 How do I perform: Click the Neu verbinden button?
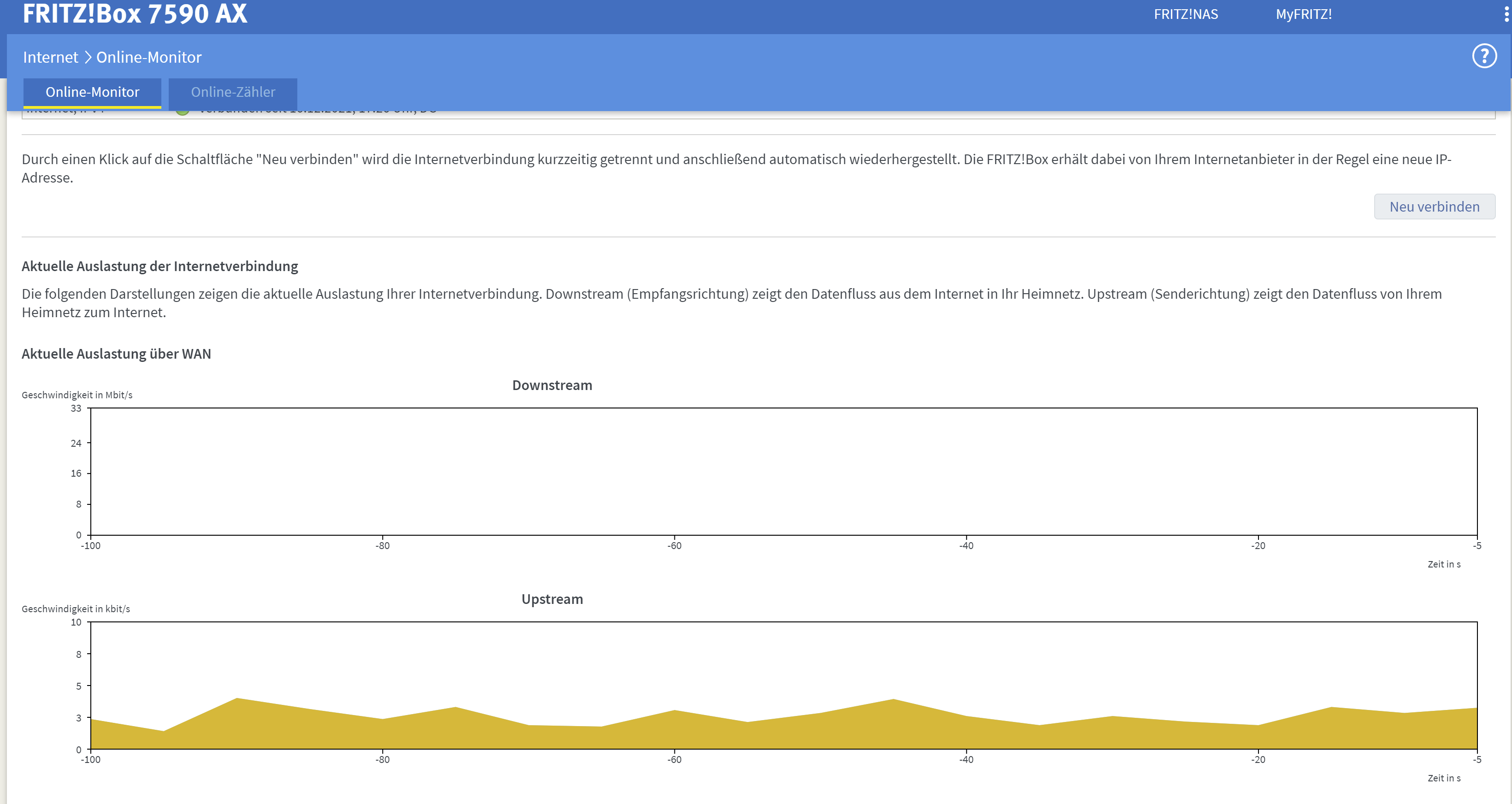tap(1434, 207)
